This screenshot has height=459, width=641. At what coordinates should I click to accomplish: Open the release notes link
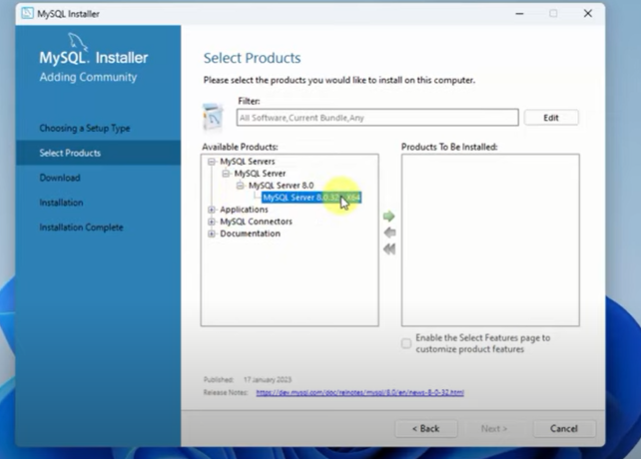tap(360, 392)
